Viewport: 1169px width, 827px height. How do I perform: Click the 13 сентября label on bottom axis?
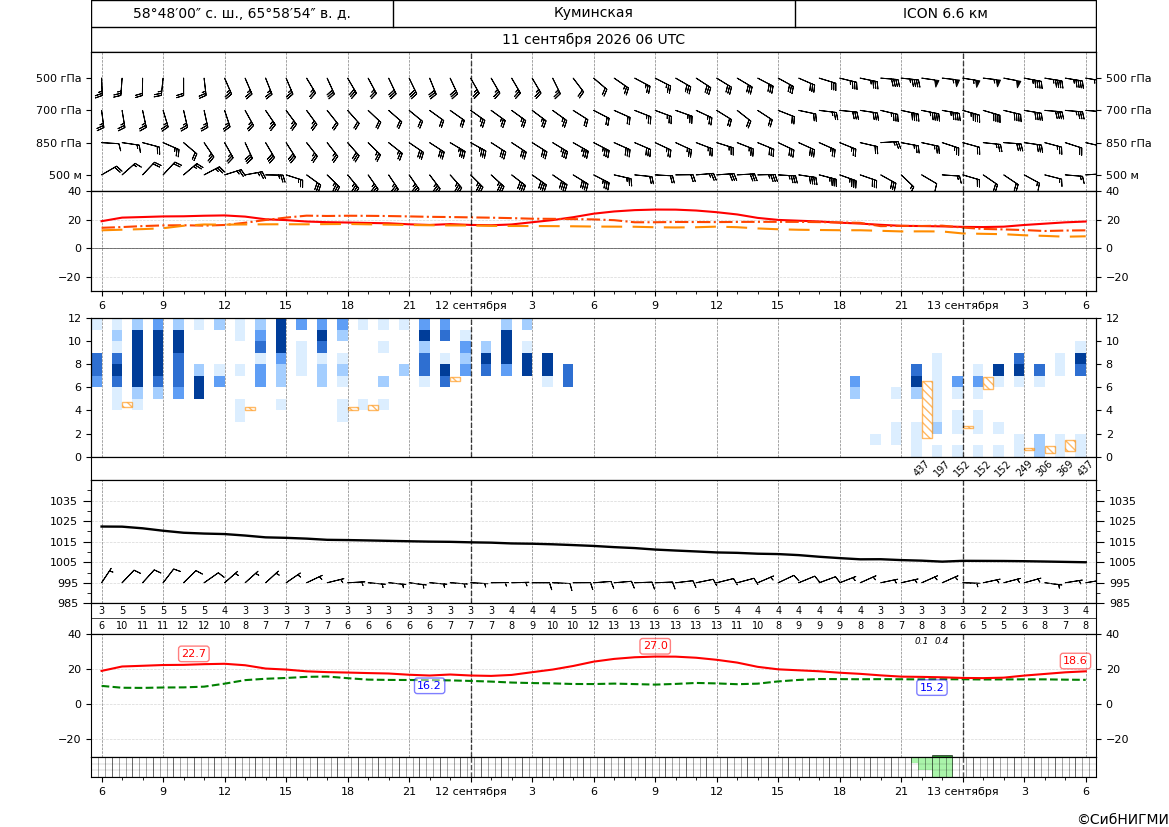(x=962, y=791)
